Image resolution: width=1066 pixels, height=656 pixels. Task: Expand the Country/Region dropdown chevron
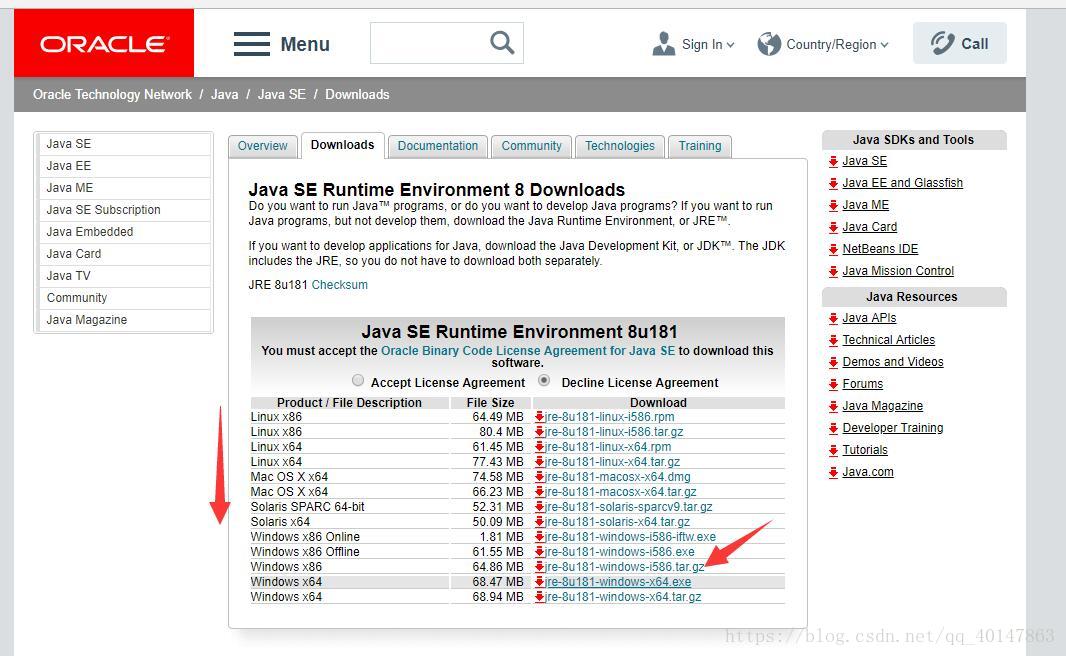coord(884,45)
